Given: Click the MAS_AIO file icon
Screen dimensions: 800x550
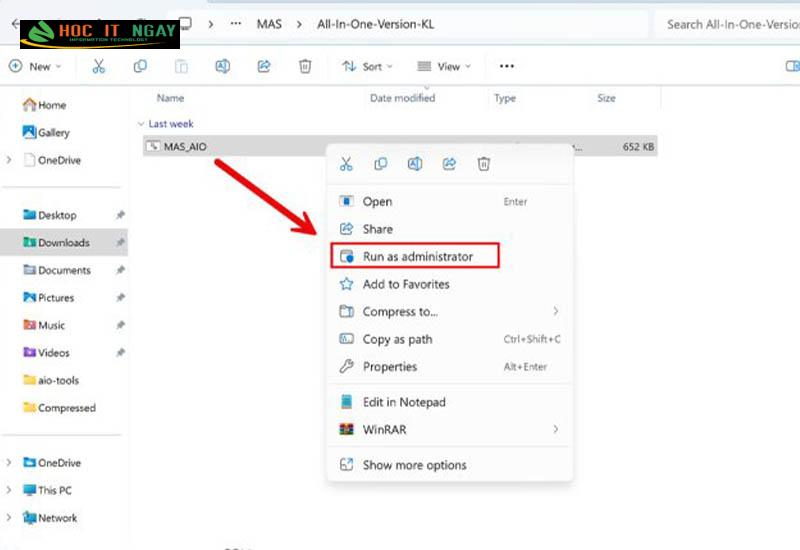Looking at the screenshot, I should pos(153,146).
